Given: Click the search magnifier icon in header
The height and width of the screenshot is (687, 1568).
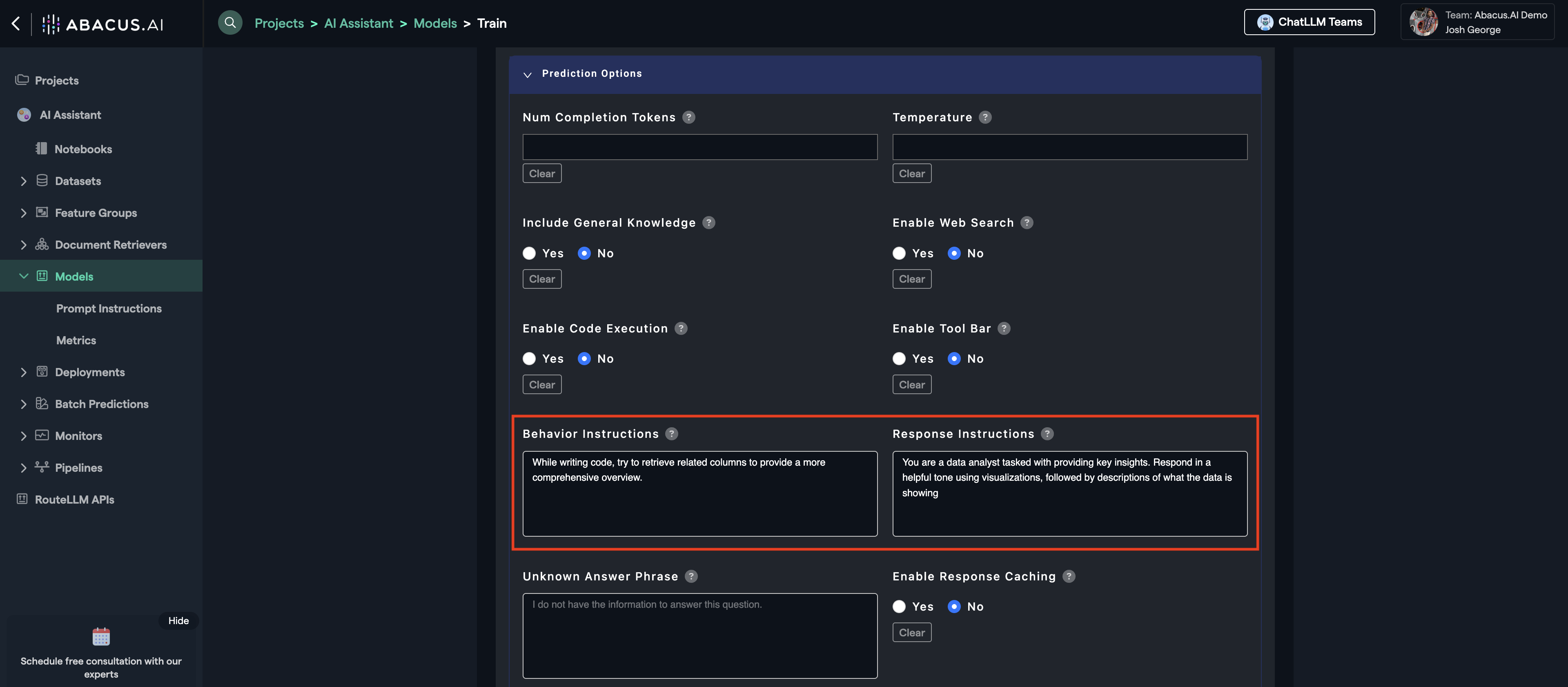Looking at the screenshot, I should tap(230, 22).
